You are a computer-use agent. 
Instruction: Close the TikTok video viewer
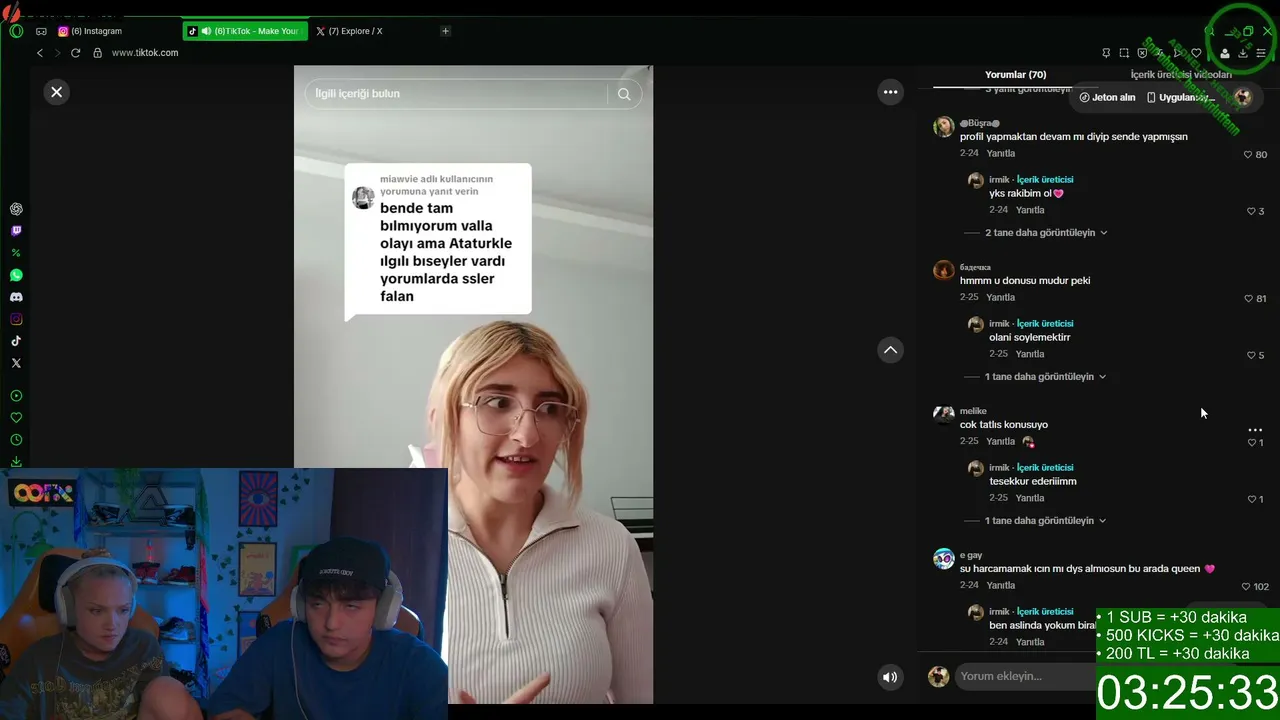57,92
